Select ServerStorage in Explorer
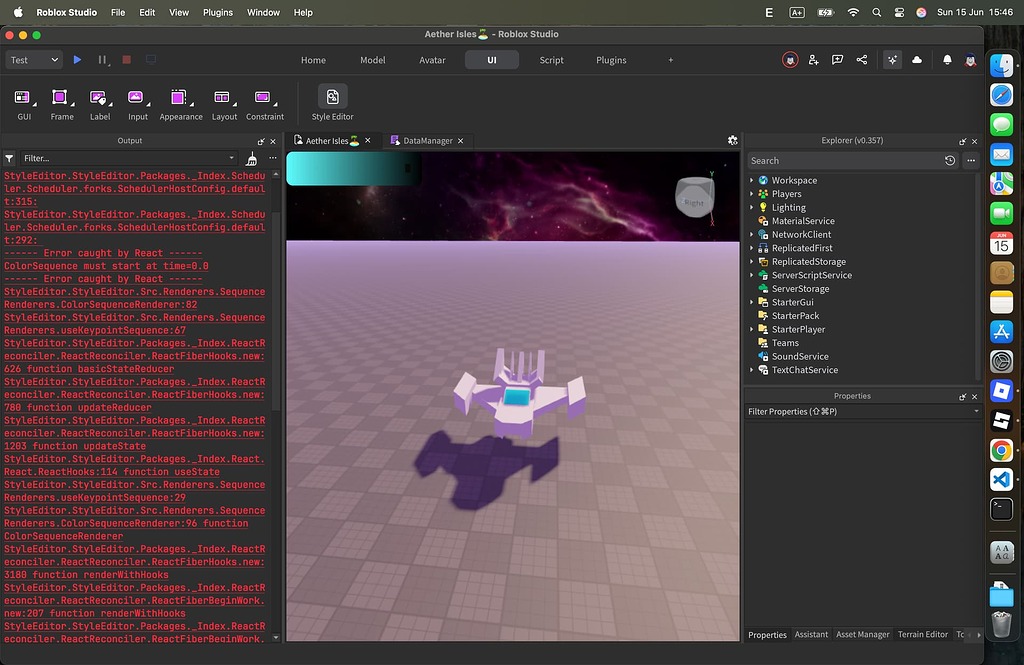Viewport: 1024px width, 665px height. [x=800, y=289]
